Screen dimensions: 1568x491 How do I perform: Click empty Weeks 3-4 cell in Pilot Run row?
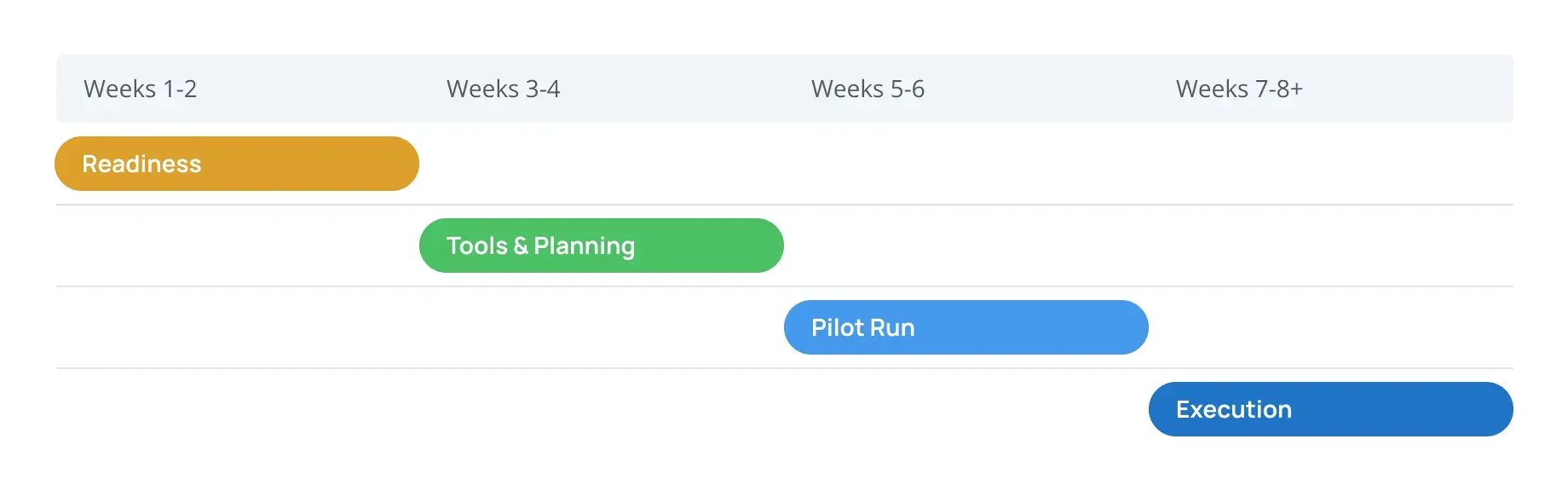click(x=602, y=327)
